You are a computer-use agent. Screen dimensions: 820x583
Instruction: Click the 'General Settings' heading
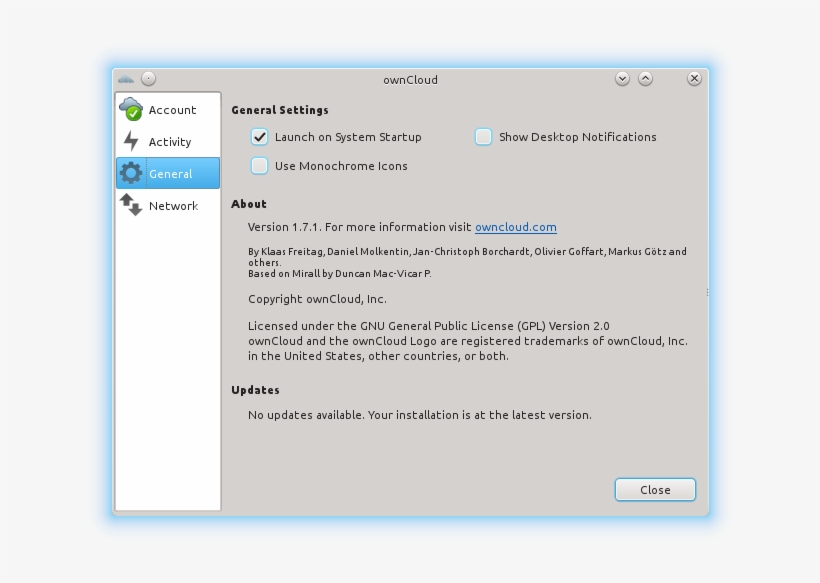coord(280,110)
